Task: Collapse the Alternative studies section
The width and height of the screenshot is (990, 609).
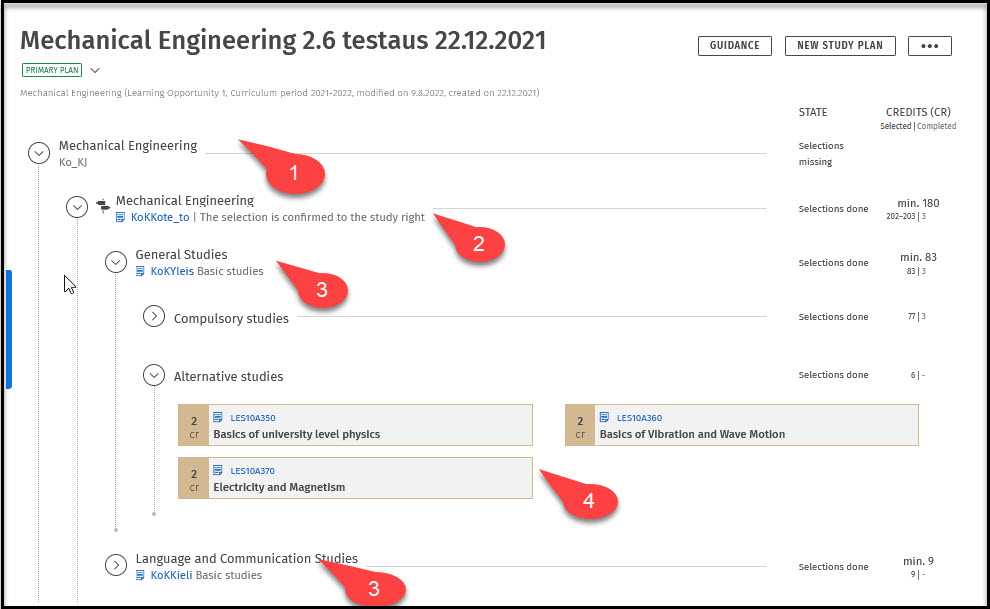Action: 153,375
